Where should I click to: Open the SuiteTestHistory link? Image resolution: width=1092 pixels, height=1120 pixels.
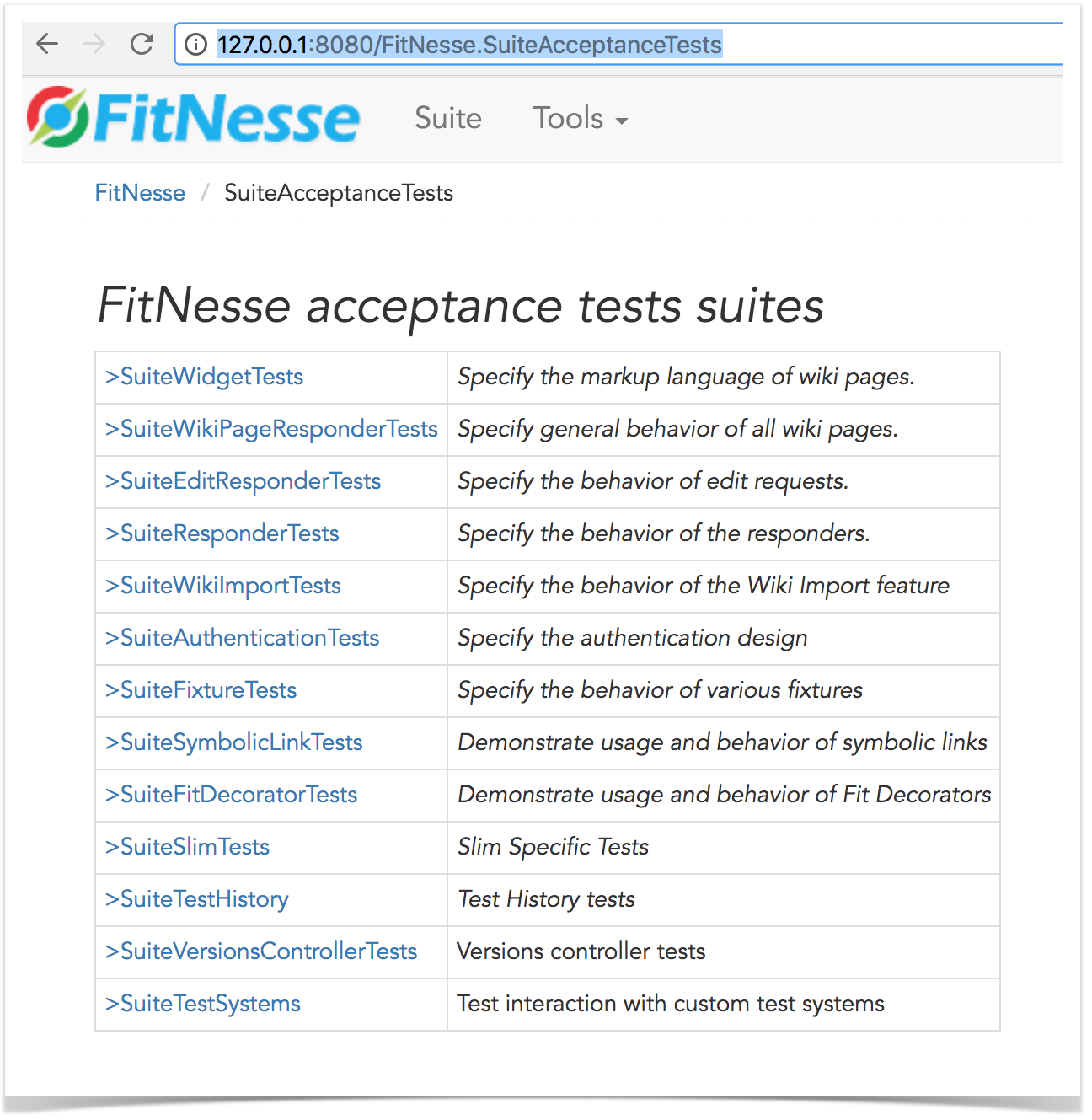[196, 899]
